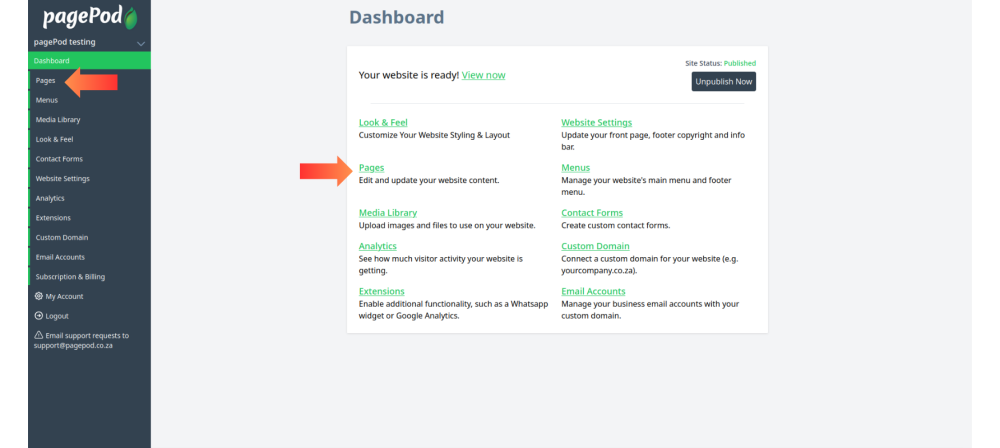Click the Unpublish Now button
Viewport: 1000px width, 448px height.
[724, 82]
